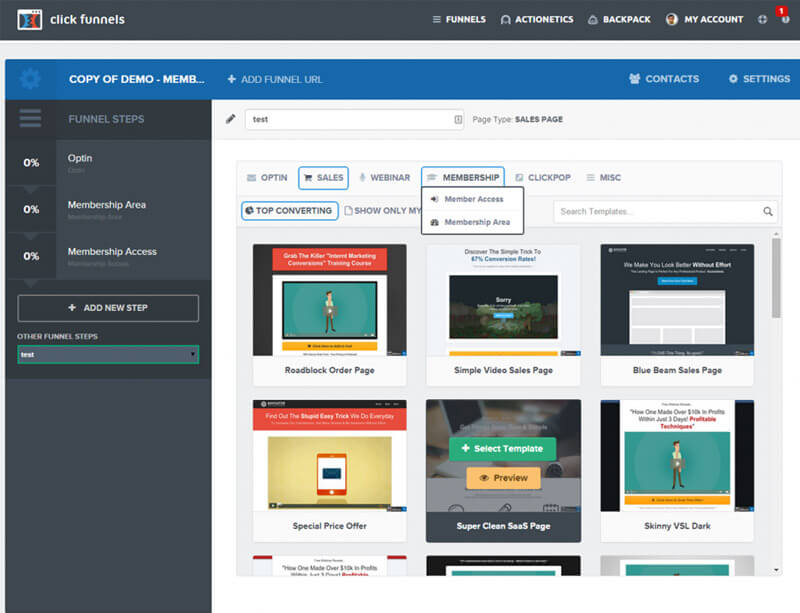
Task: Click the plus icon by Add Funnel URL
Action: pyautogui.click(x=232, y=79)
